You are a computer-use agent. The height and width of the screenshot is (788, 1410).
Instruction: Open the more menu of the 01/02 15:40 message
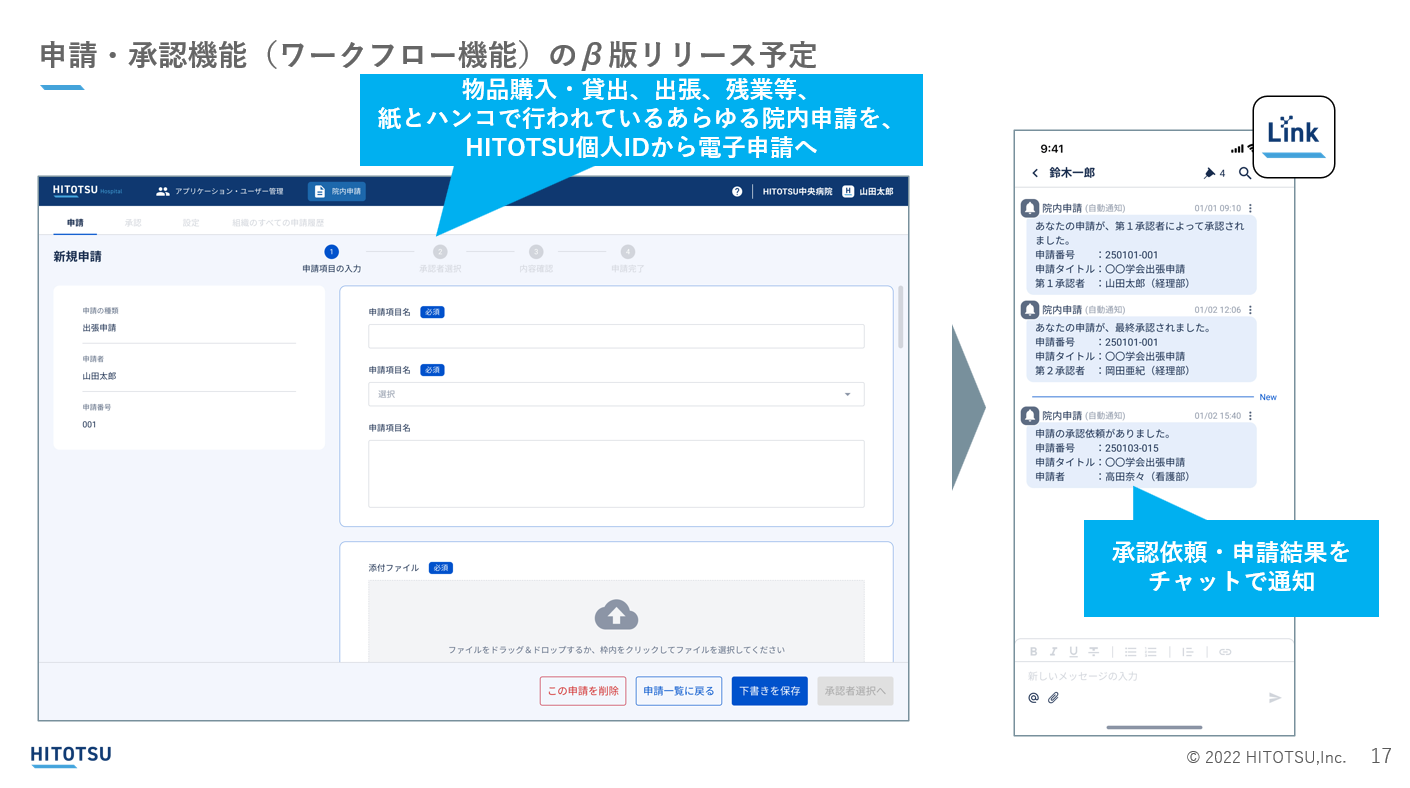tap(1250, 415)
